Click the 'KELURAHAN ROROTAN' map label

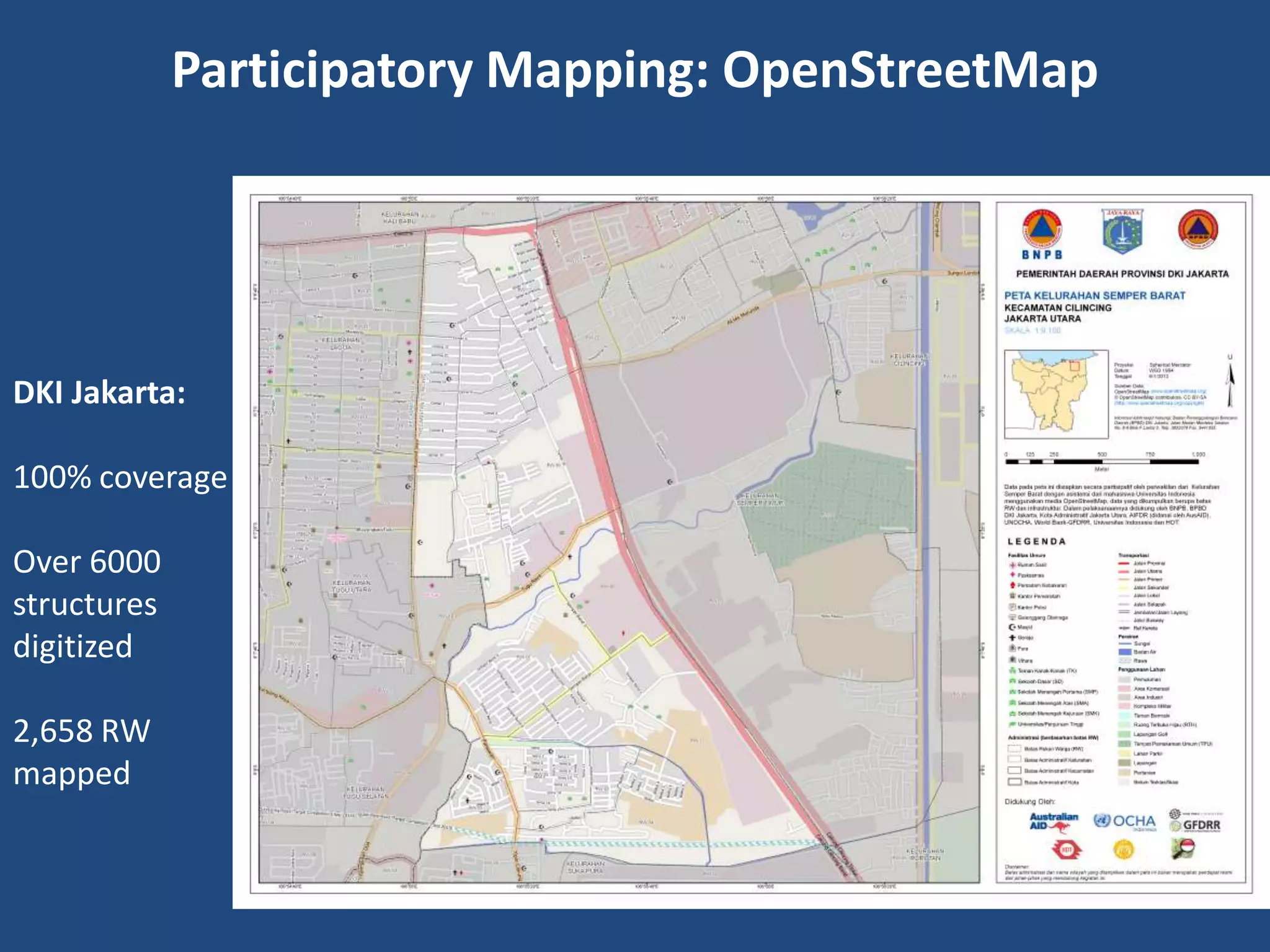(x=925, y=855)
